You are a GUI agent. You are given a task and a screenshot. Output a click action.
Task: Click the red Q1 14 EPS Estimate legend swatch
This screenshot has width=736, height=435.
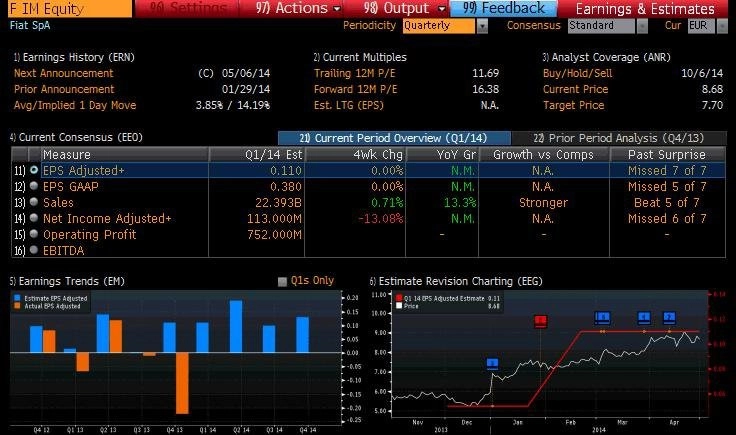tap(399, 298)
